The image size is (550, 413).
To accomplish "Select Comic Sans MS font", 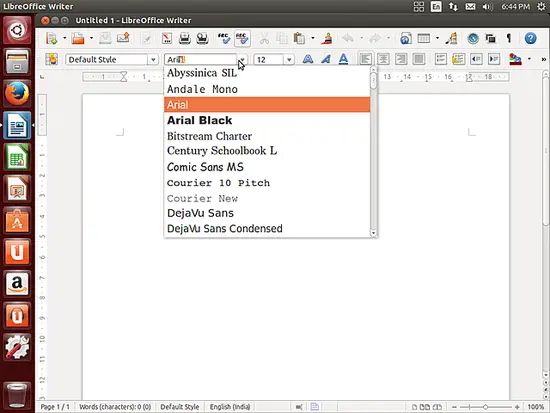I will click(x=267, y=167).
